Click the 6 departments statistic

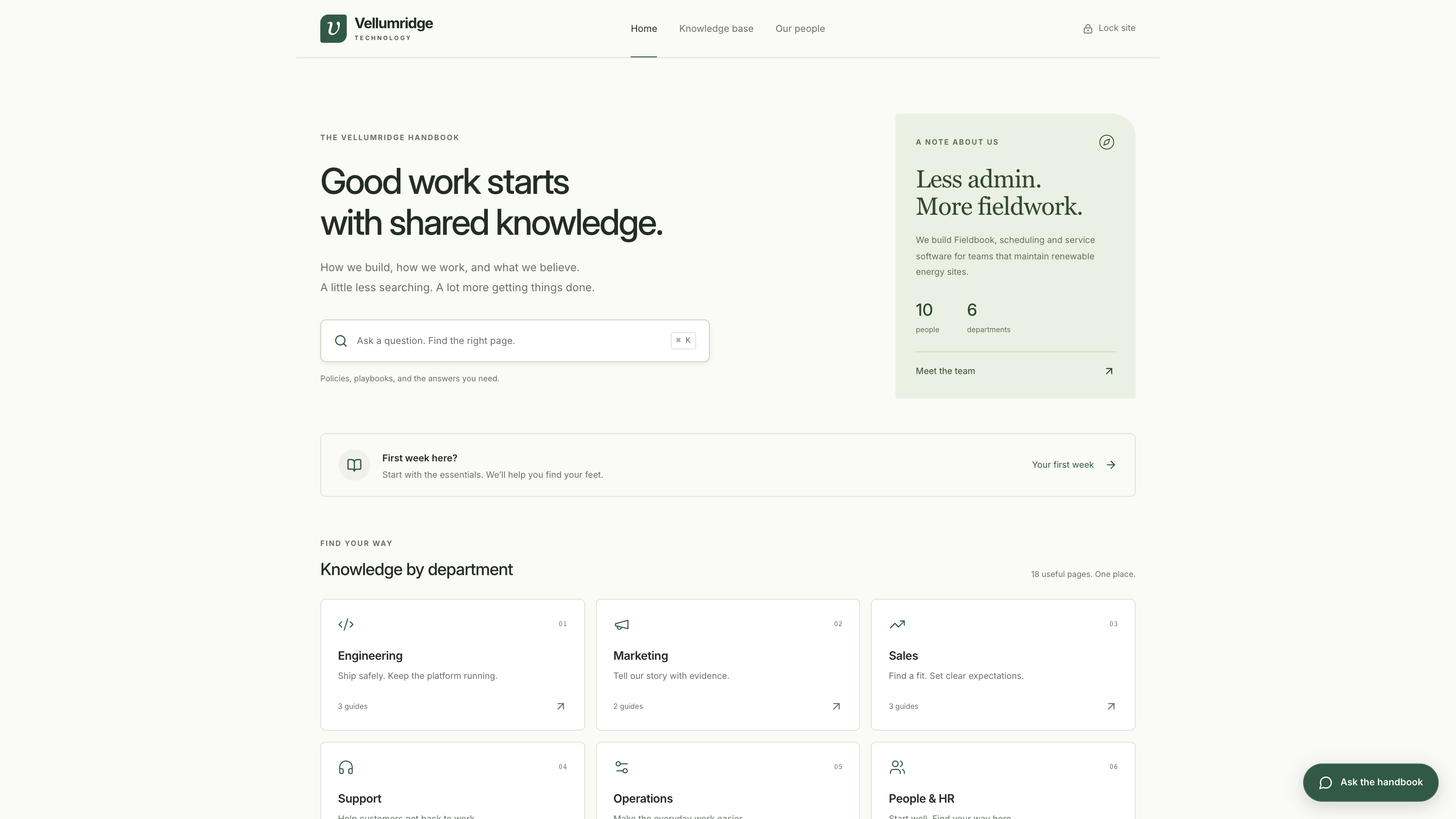pos(989,317)
